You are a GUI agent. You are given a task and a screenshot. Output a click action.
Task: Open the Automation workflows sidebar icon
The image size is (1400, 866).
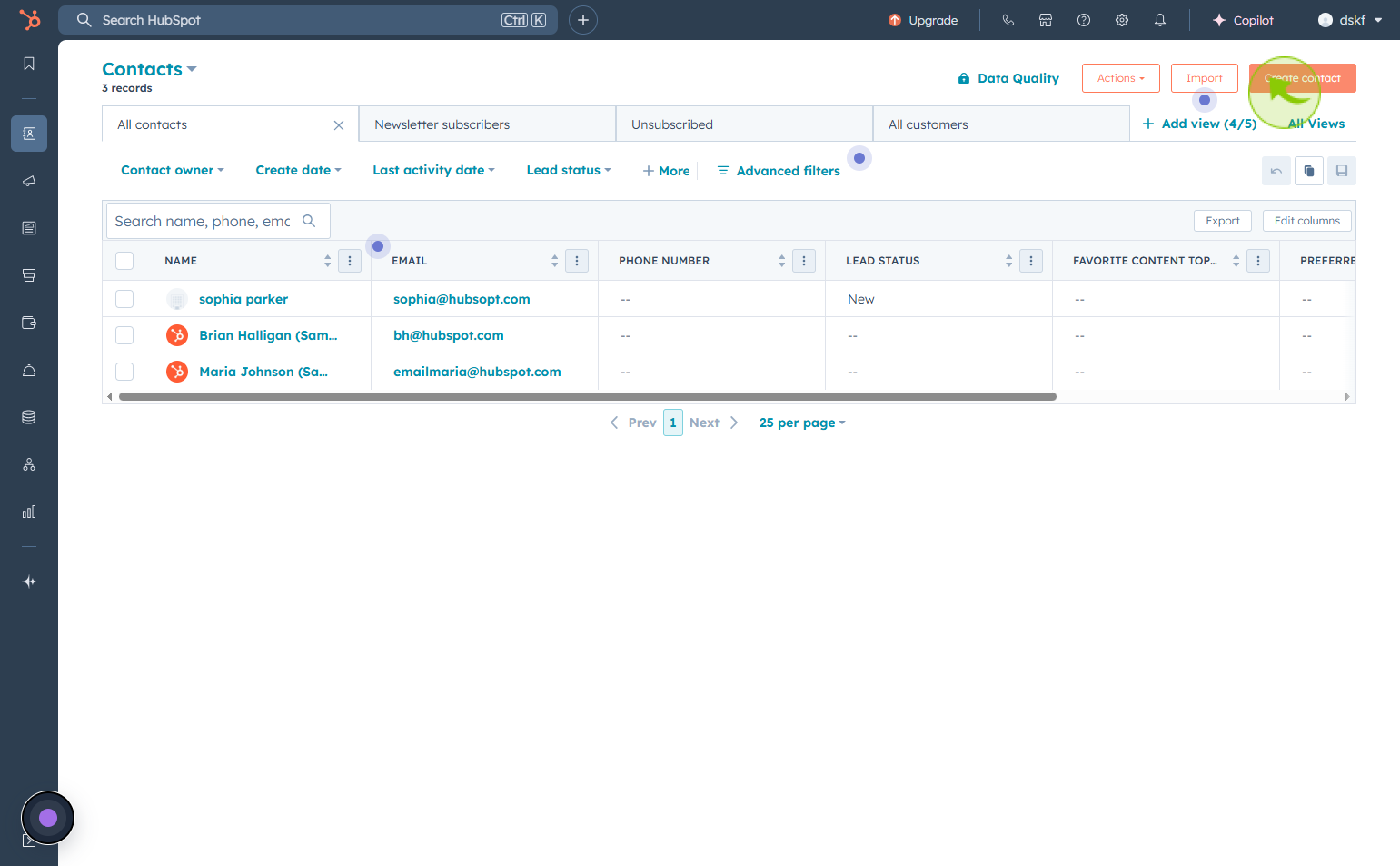pyautogui.click(x=29, y=464)
